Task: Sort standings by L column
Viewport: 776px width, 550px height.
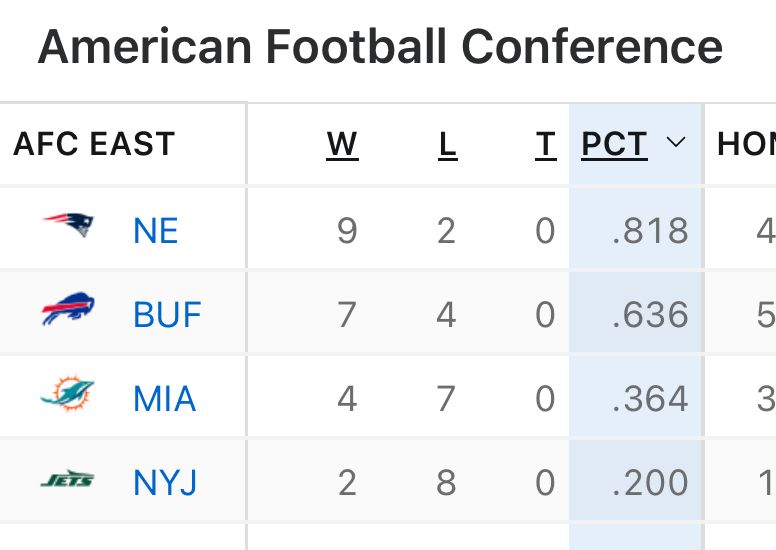Action: pos(447,145)
